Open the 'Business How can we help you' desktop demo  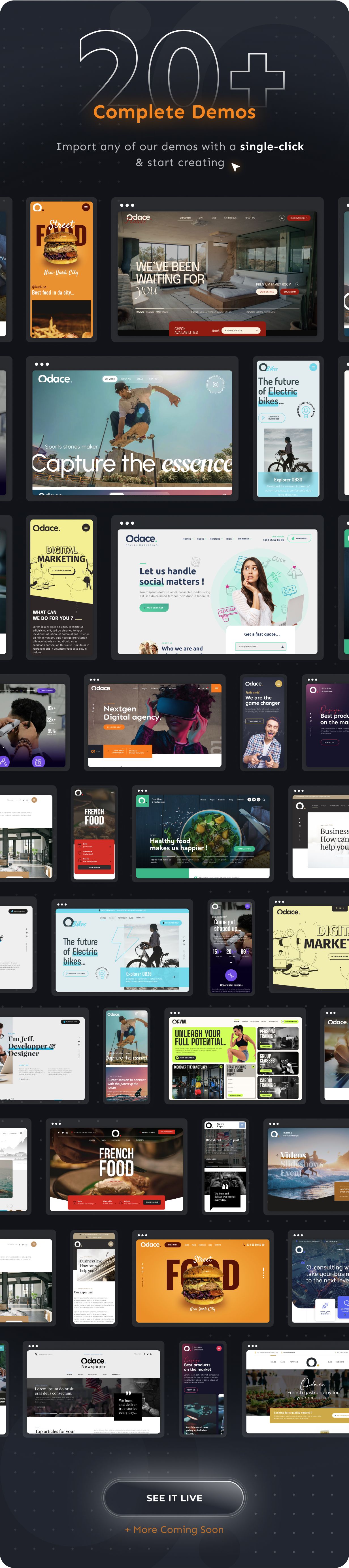tap(319, 833)
